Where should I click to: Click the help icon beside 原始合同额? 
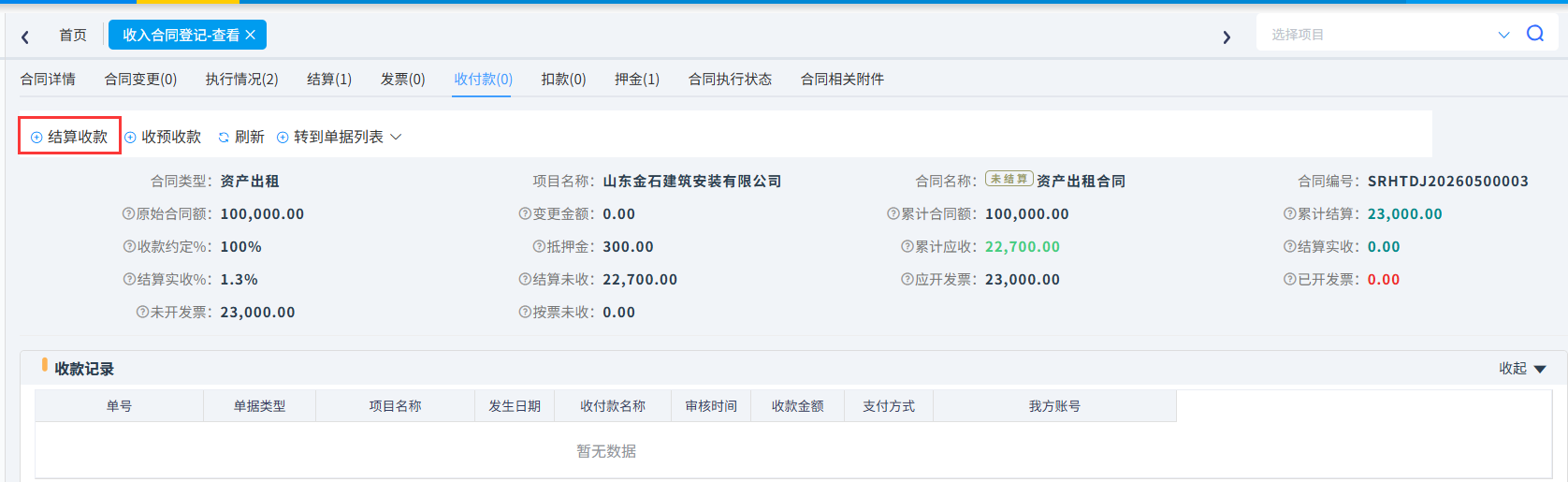[128, 214]
